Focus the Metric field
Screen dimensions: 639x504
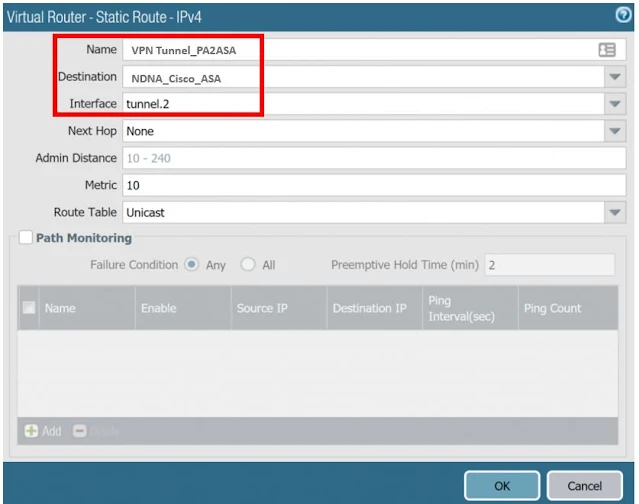(x=370, y=185)
